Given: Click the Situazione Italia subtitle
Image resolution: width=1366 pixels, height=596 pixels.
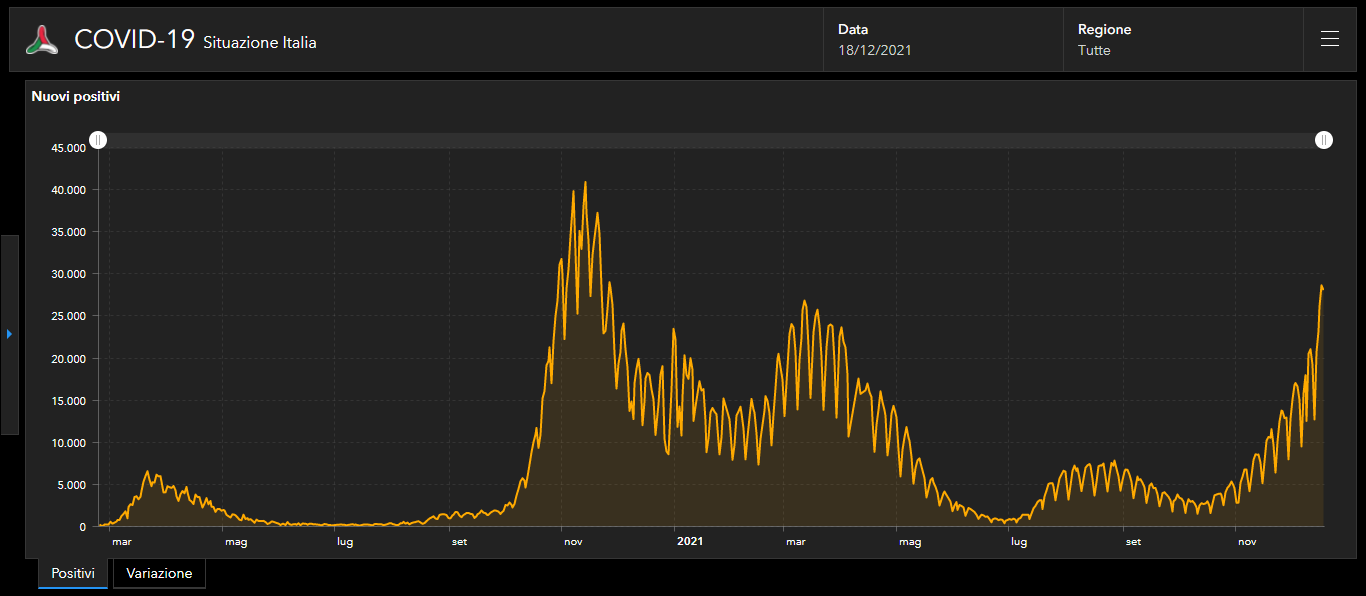Looking at the screenshot, I should click(x=260, y=43).
